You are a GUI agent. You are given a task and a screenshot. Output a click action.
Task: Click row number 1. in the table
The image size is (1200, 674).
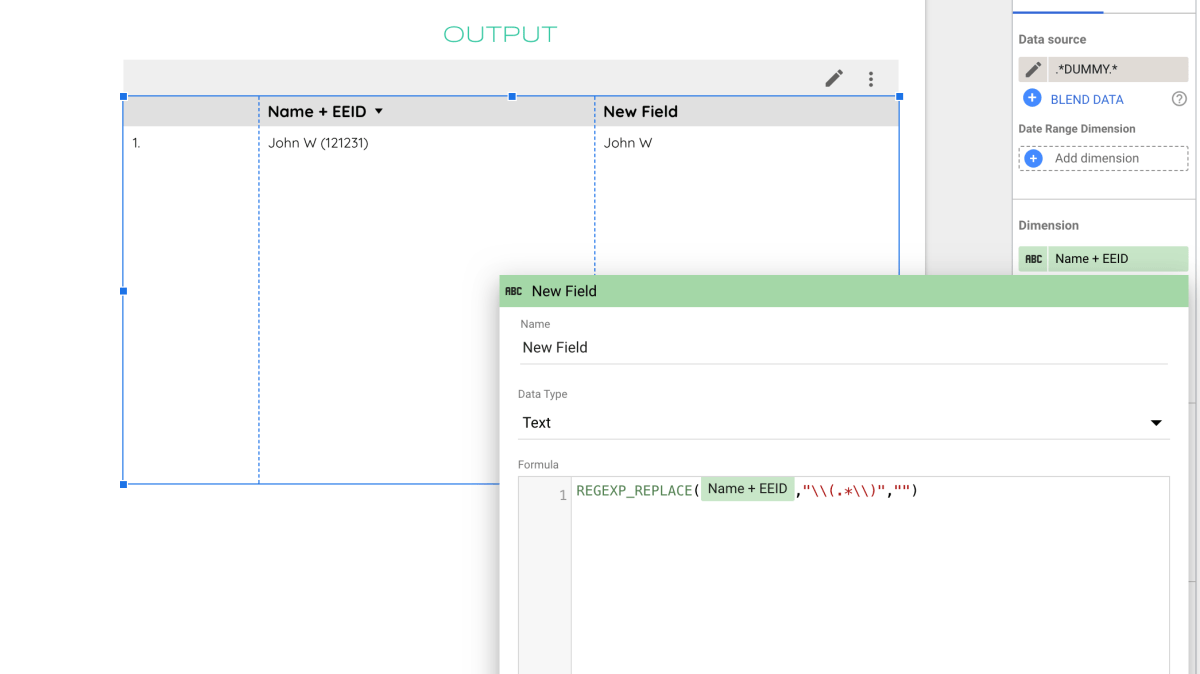tap(137, 143)
